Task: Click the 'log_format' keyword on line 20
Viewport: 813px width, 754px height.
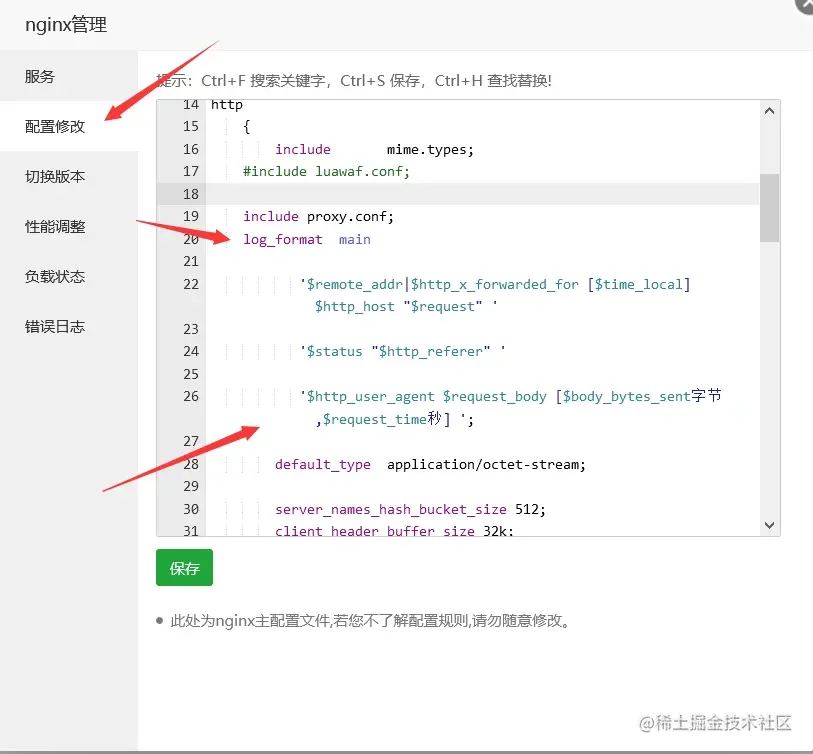Action: [x=283, y=240]
